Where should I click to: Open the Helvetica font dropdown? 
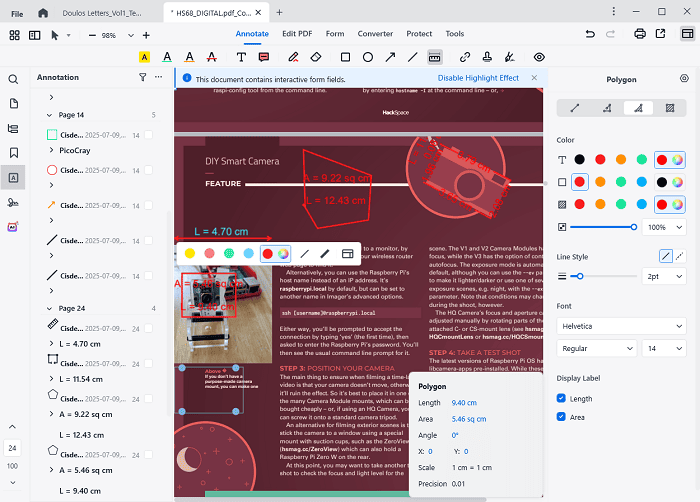click(621, 326)
